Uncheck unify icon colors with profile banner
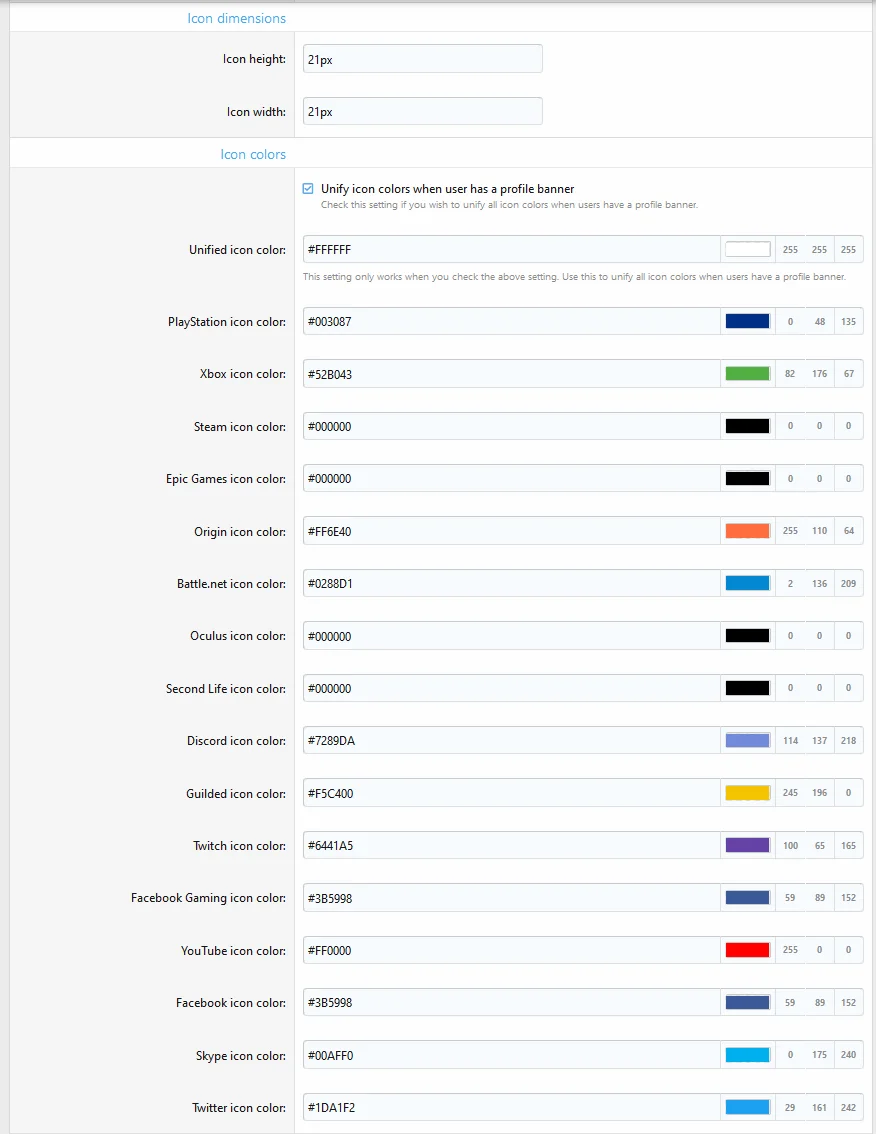 click(x=307, y=188)
